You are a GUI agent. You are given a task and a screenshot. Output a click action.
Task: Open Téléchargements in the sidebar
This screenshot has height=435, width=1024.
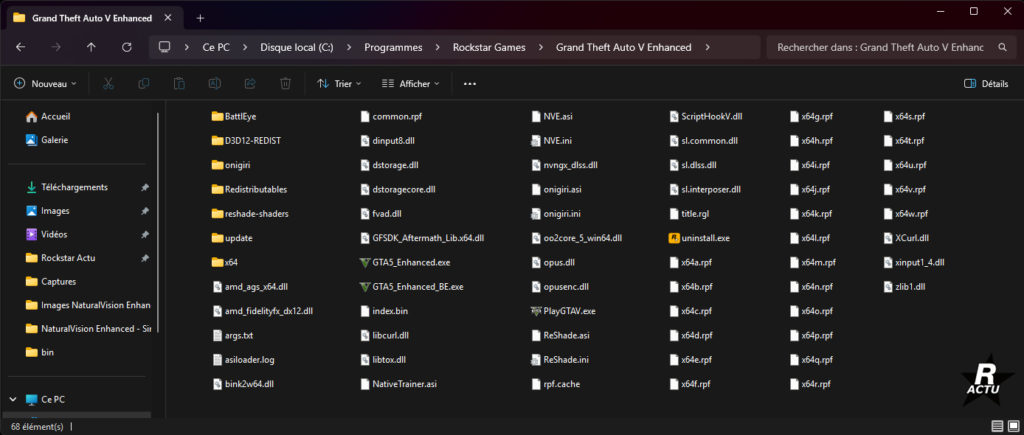tap(66, 187)
